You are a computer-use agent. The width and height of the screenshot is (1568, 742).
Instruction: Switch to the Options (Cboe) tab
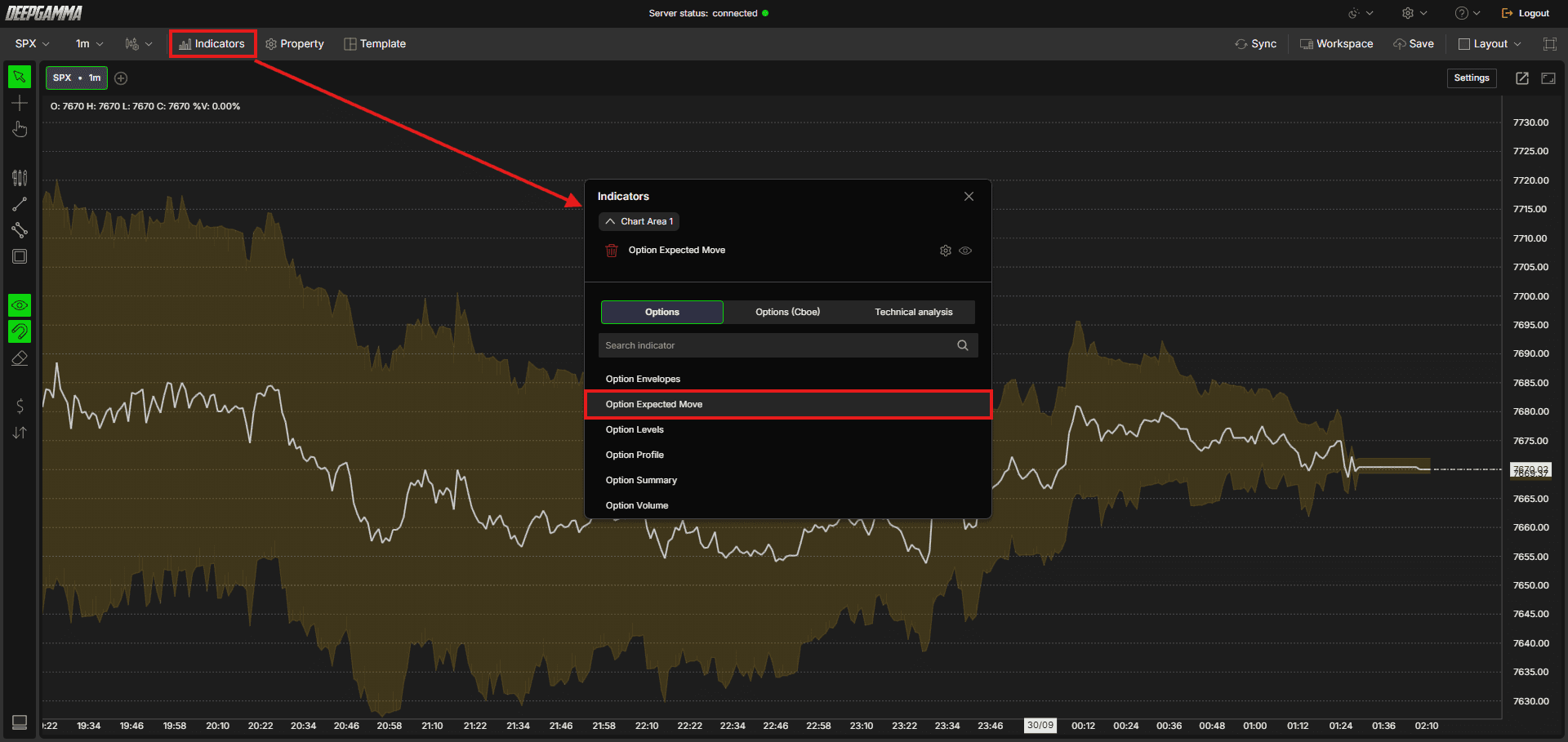[x=787, y=312]
